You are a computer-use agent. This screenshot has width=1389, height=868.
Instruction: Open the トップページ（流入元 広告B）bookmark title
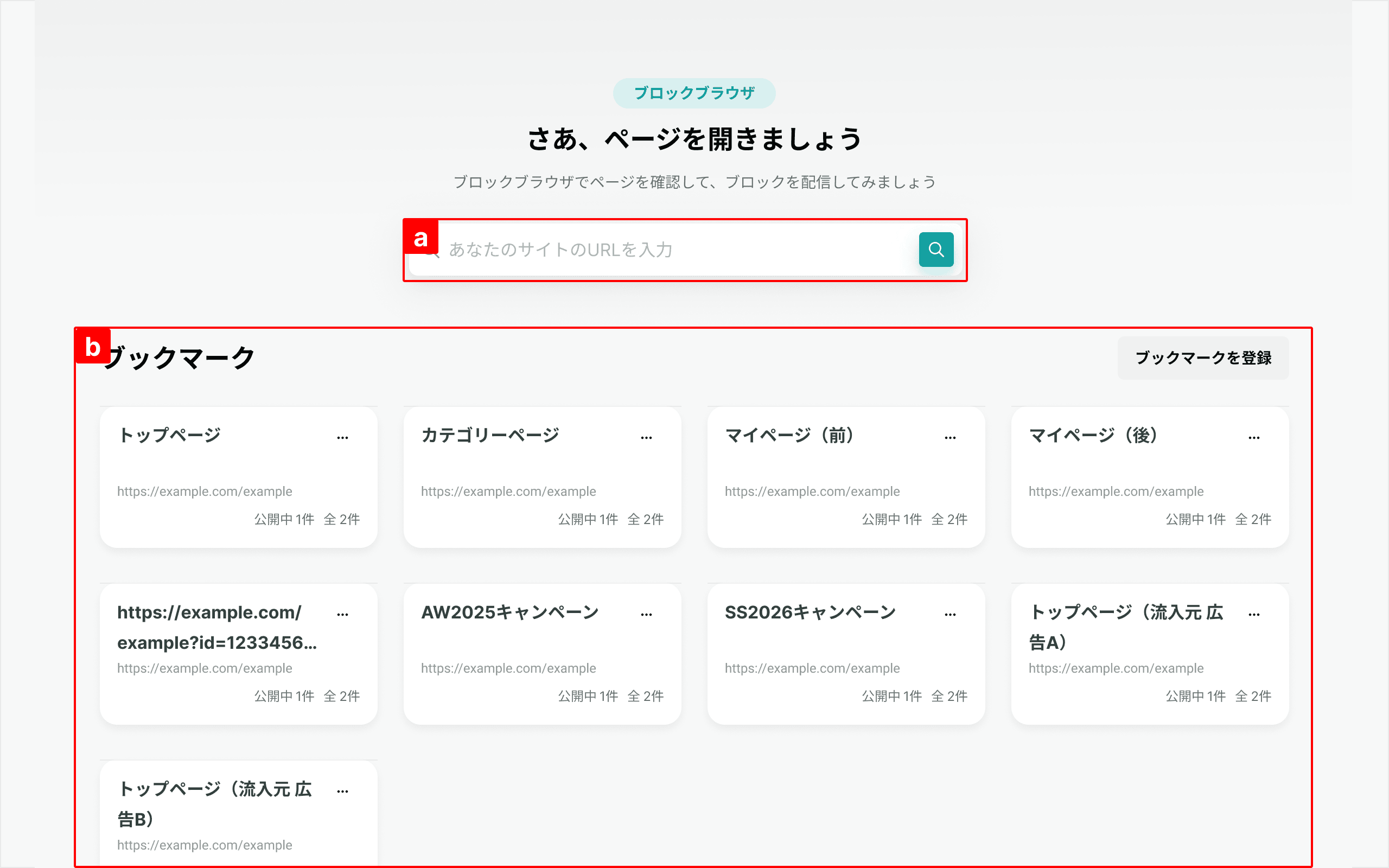[x=215, y=803]
